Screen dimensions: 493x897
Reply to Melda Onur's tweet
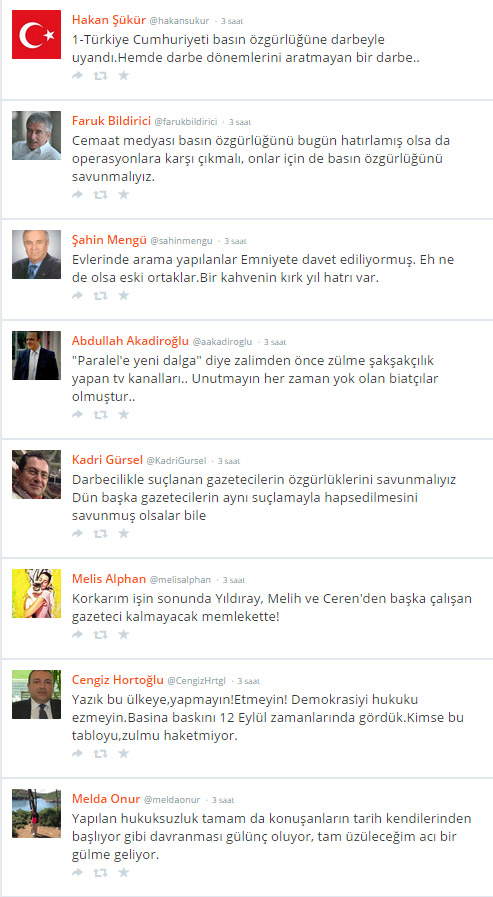tap(77, 872)
